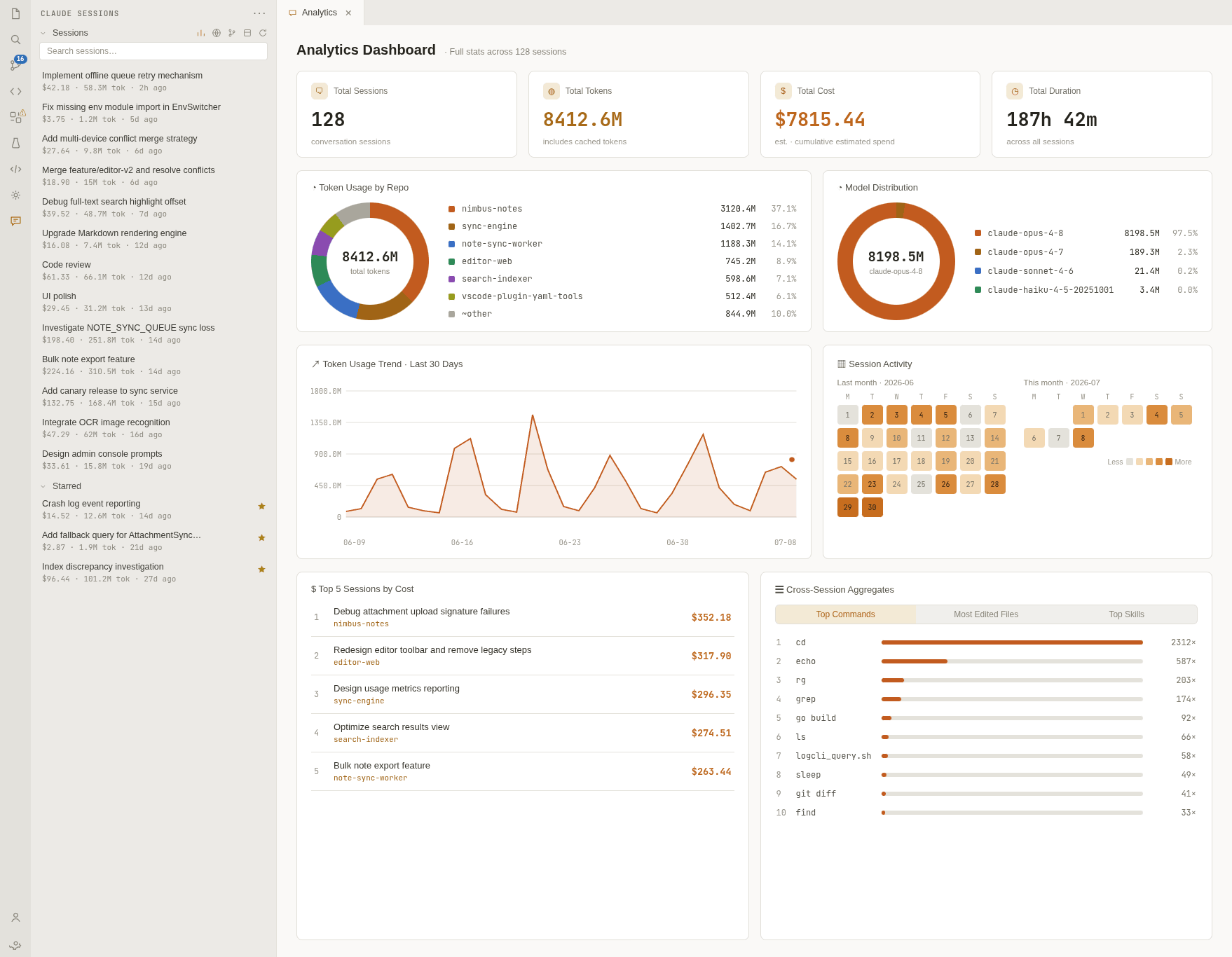Click the claude-opus-4-8 legend swatch
The width and height of the screenshot is (1232, 957).
[978, 233]
